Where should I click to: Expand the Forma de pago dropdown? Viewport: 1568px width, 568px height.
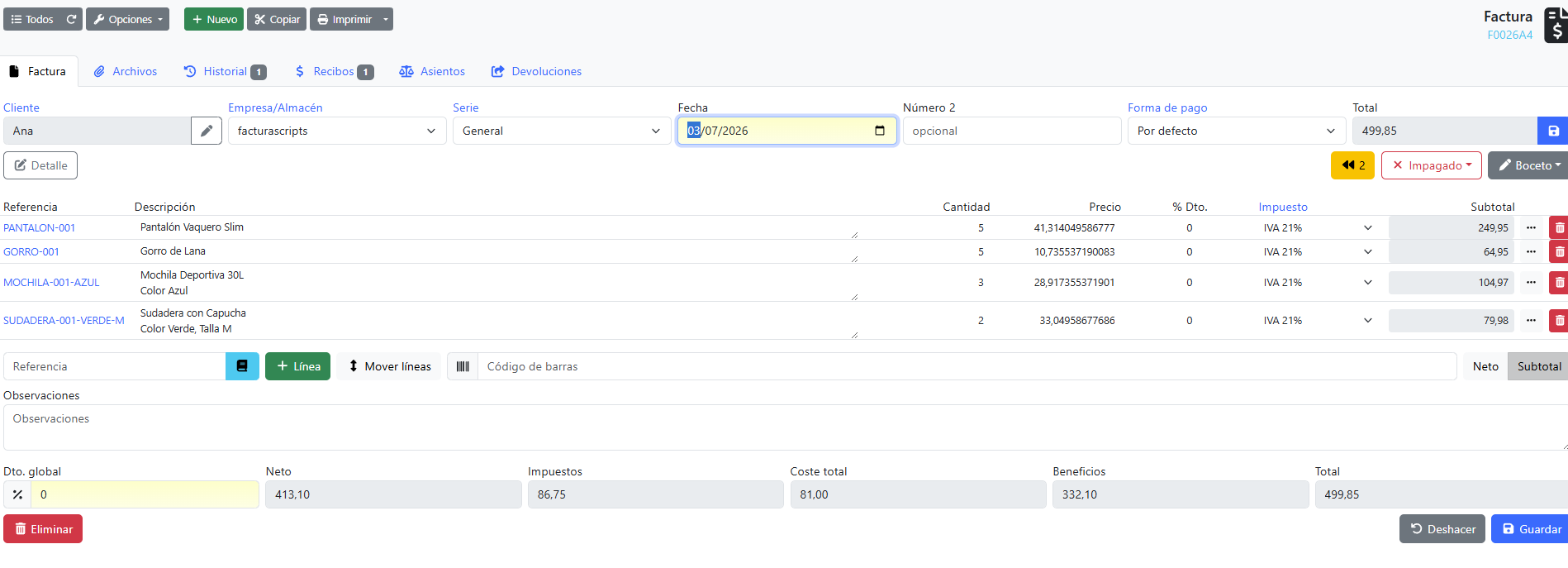pyautogui.click(x=1237, y=131)
